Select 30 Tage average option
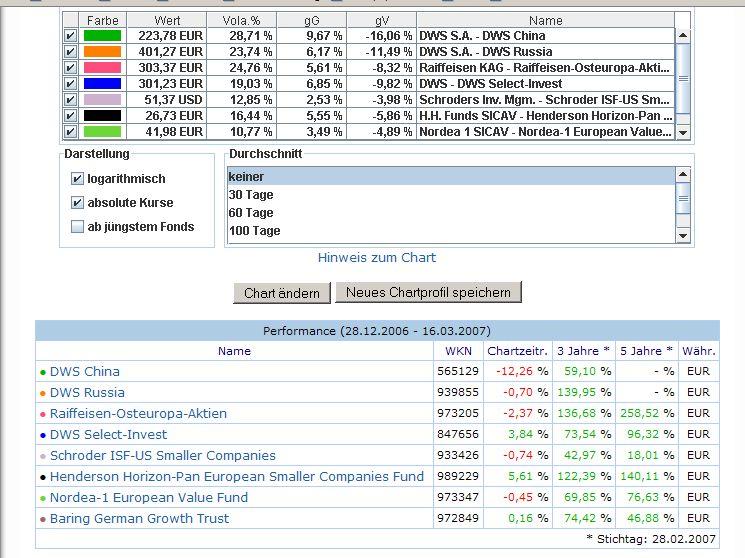The image size is (745, 558). pyautogui.click(x=451, y=194)
